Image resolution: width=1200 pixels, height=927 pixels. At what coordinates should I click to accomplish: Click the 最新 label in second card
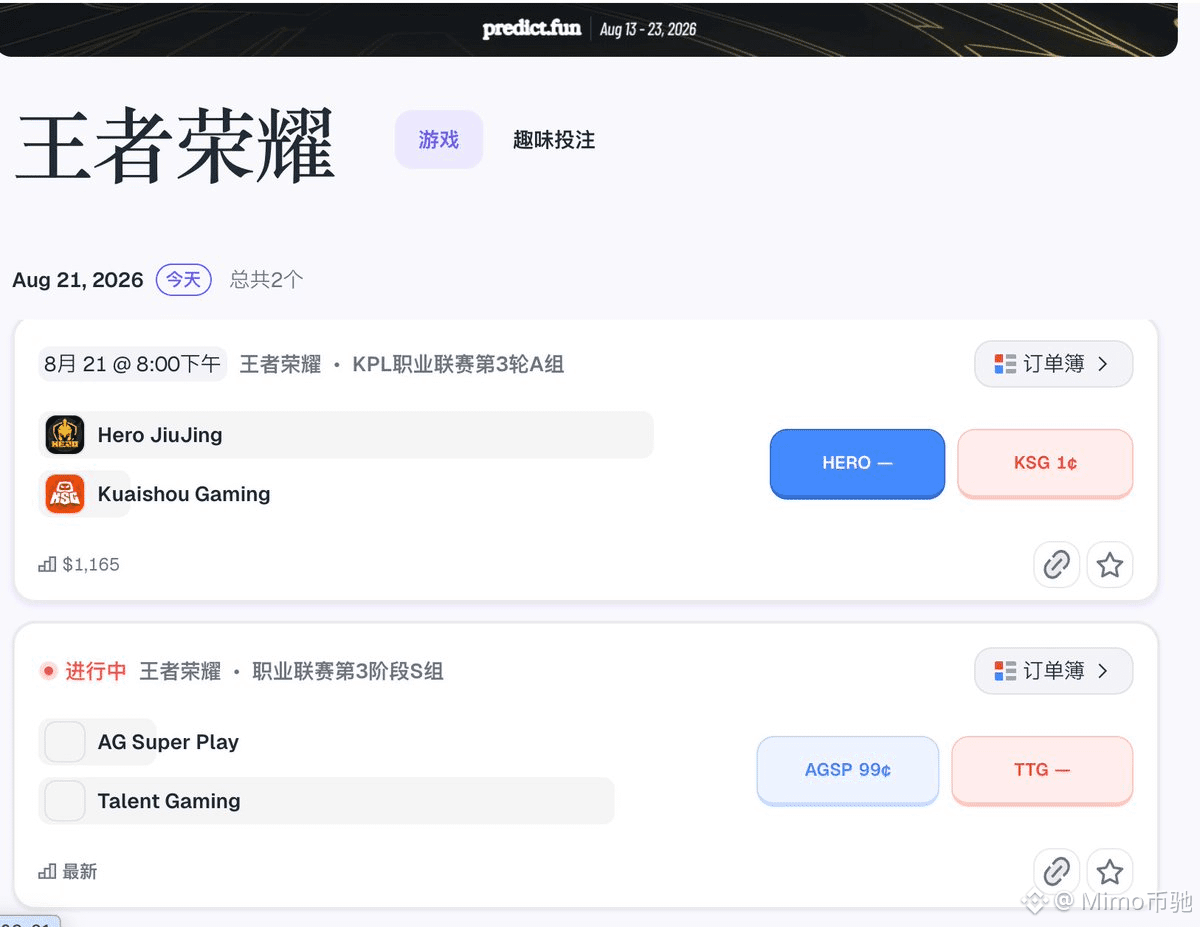click(80, 872)
